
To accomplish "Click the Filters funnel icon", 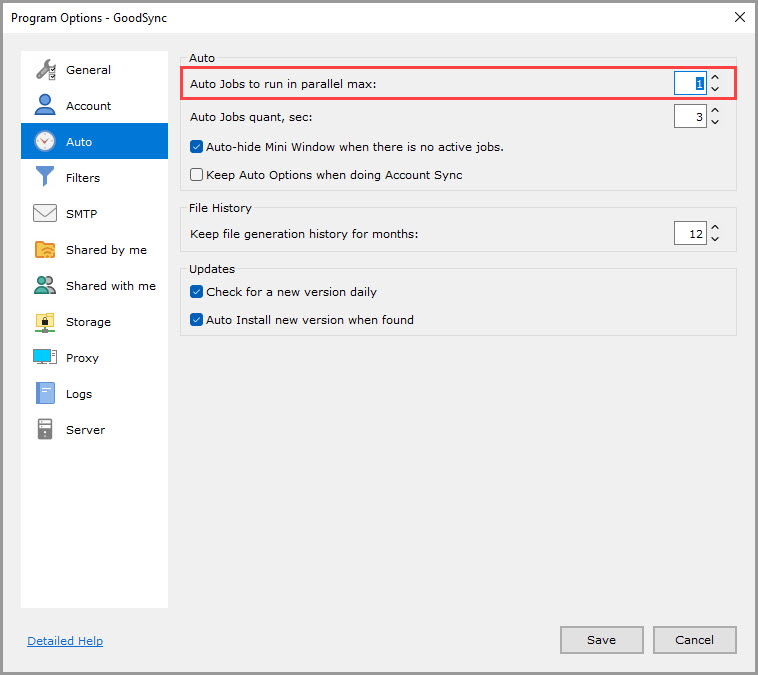I will (x=45, y=176).
